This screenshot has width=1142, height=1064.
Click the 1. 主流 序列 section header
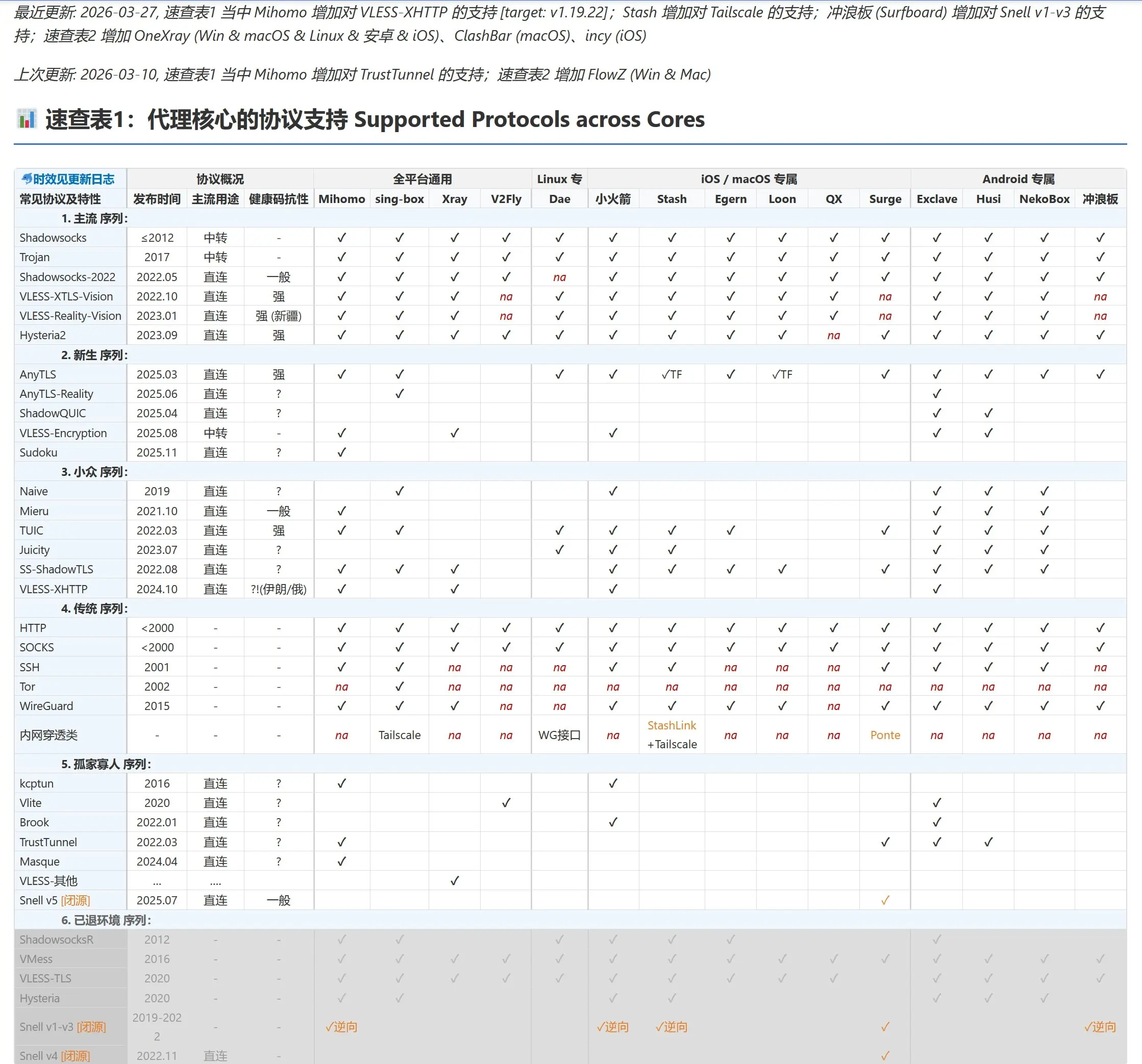click(95, 218)
